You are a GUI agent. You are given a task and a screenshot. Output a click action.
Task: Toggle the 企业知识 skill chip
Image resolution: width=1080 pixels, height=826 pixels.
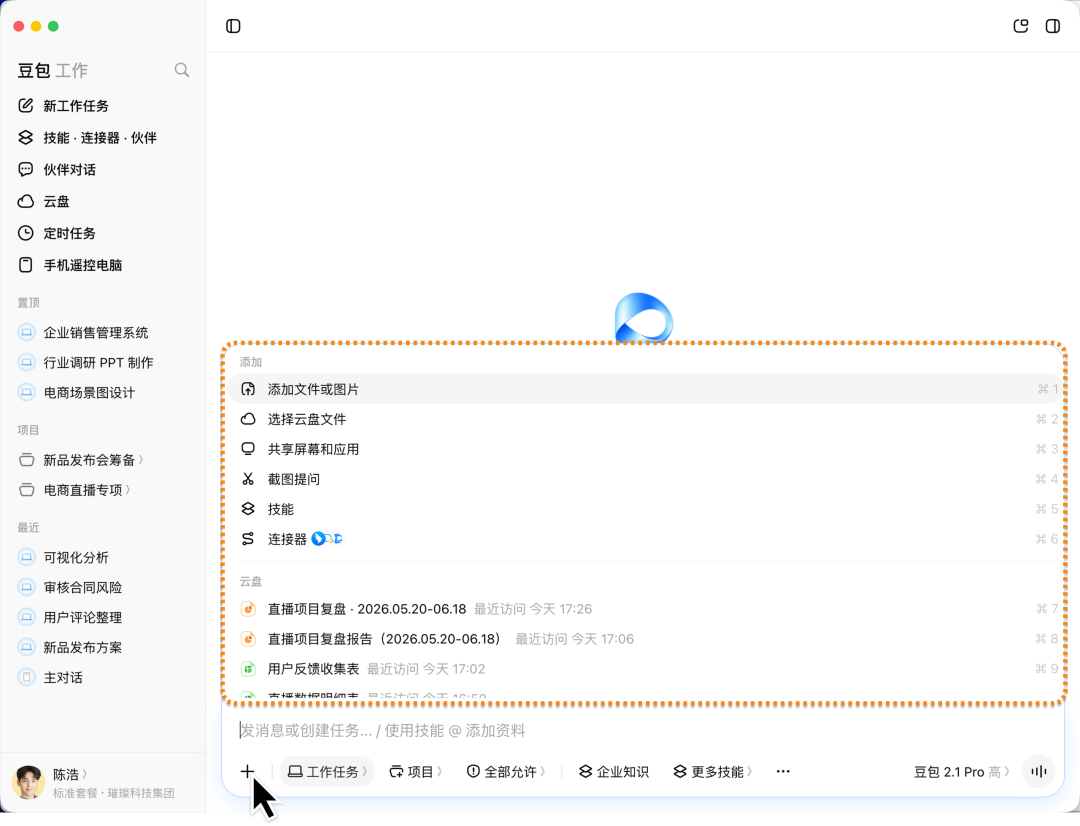click(x=614, y=772)
